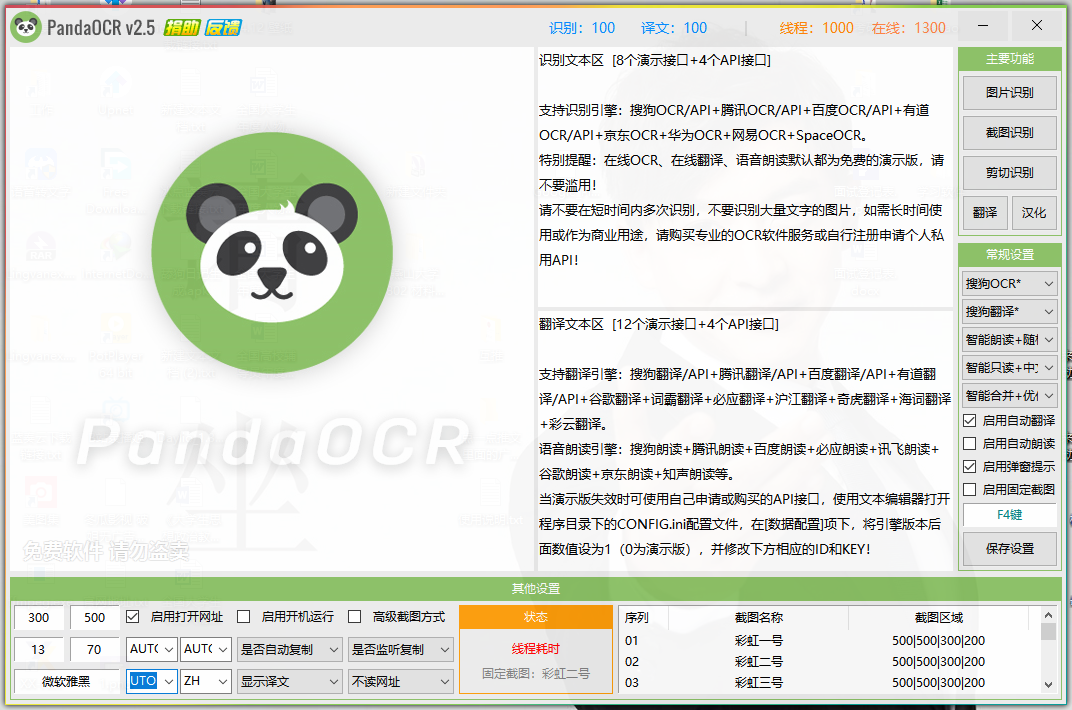This screenshot has width=1072, height=710.
Task: Open the 翻译 translate tool
Action: click(986, 212)
